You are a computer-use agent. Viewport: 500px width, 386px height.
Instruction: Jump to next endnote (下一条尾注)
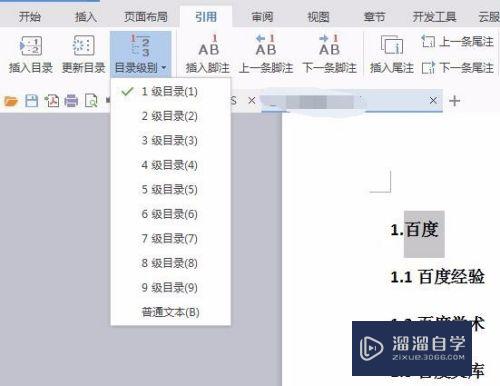(457, 68)
